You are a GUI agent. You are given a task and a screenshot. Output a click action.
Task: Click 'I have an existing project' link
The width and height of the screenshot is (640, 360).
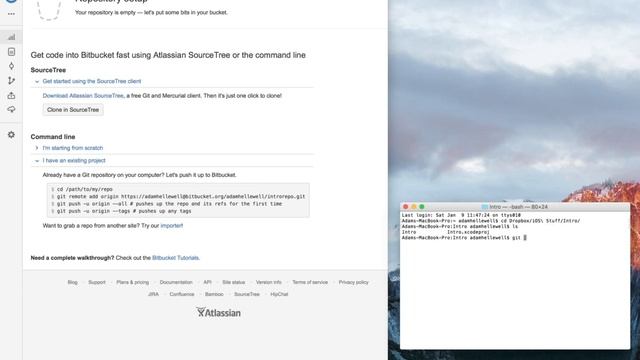click(x=74, y=161)
